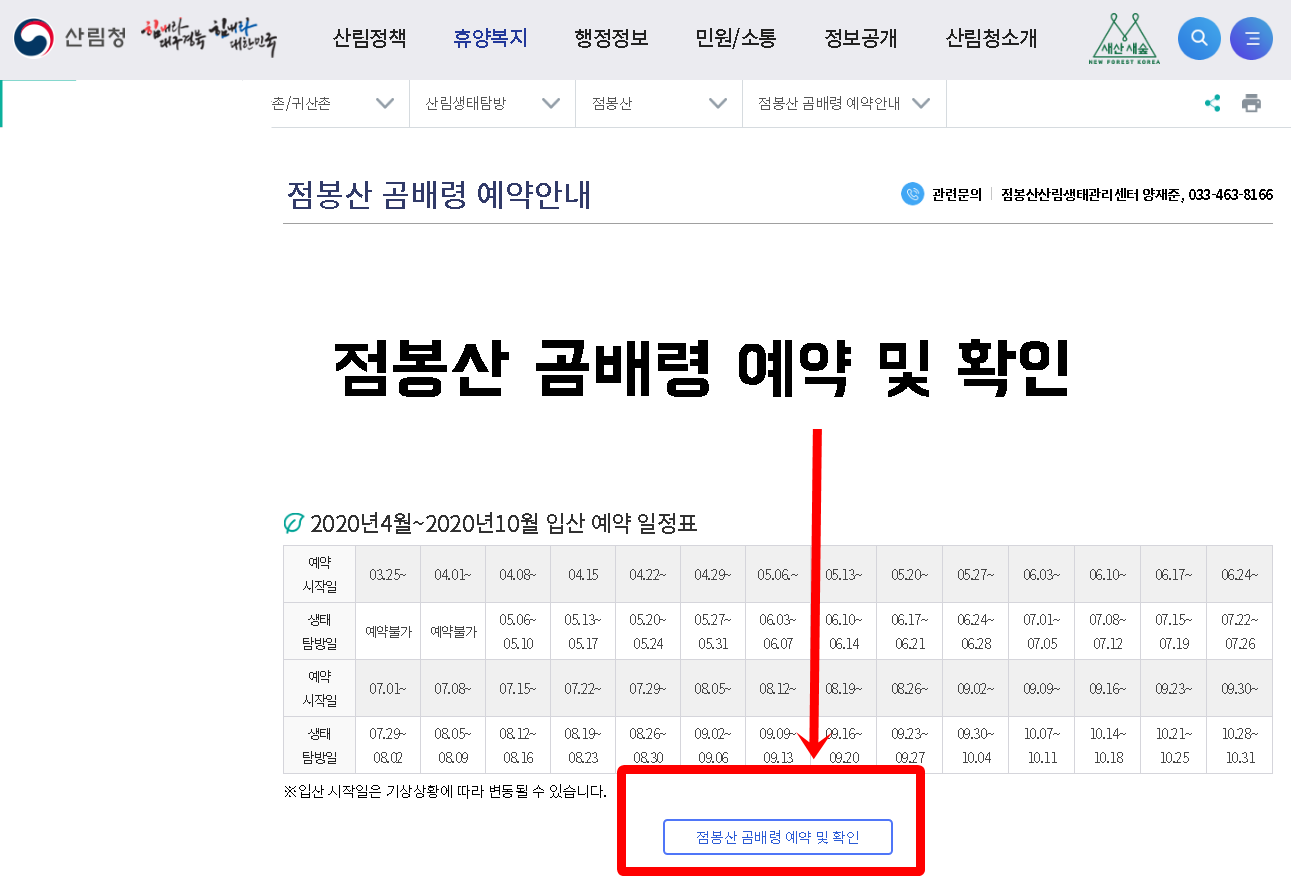The image size is (1291, 885).
Task: Expand the 점봉산 곰배령 예약안내 dropdown
Action: tap(844, 103)
